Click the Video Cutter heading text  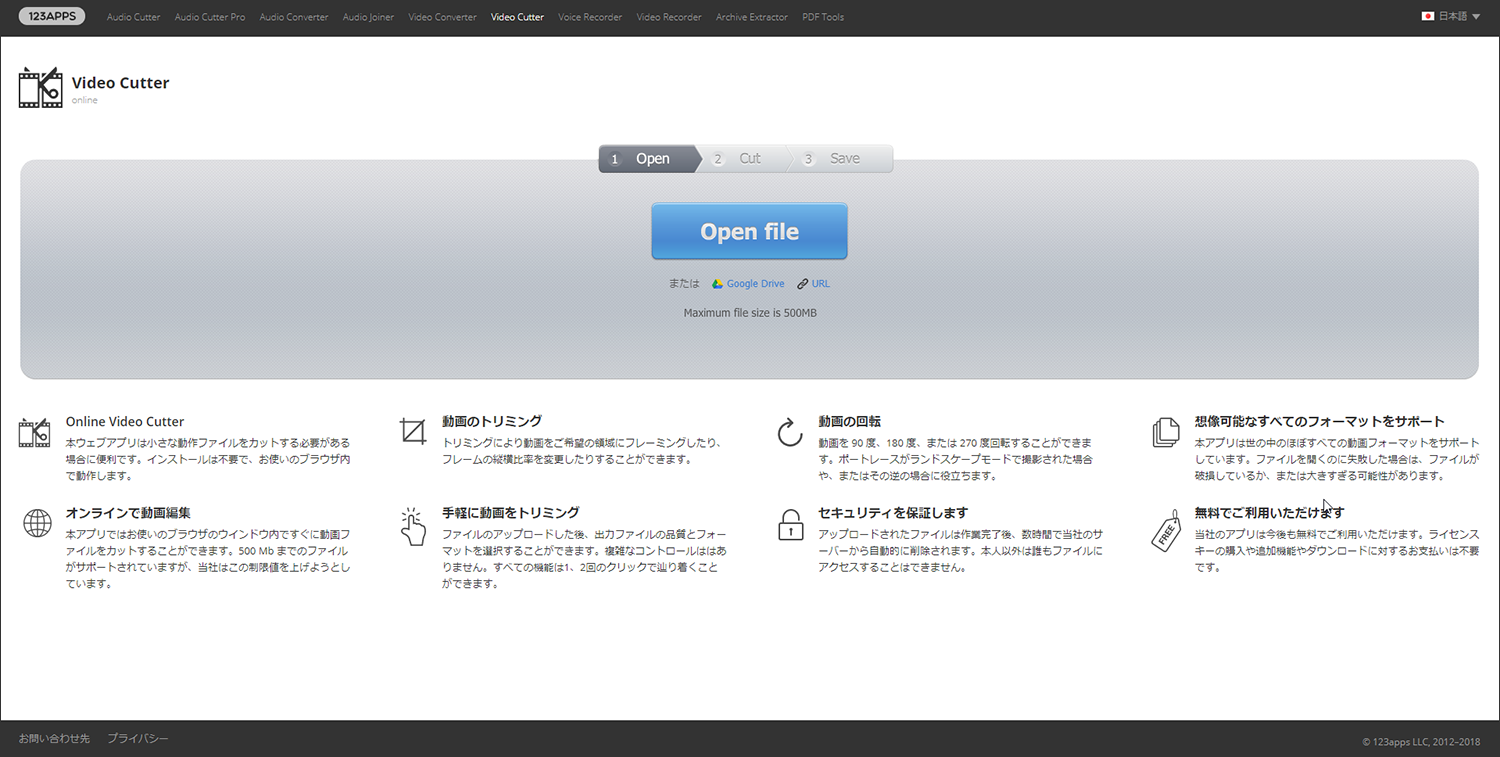[121, 83]
